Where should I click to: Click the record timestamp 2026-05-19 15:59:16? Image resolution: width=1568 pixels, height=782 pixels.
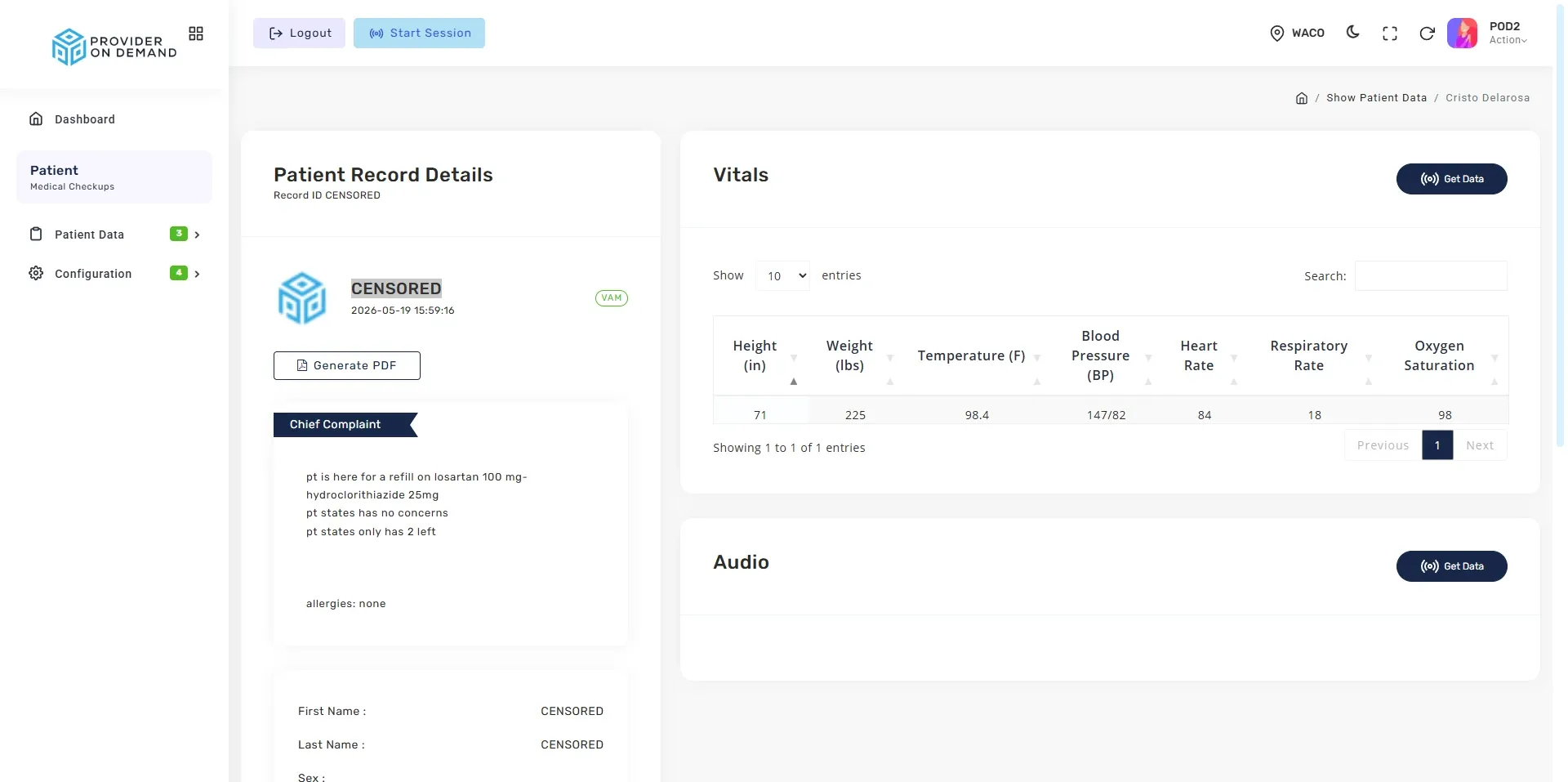(403, 311)
